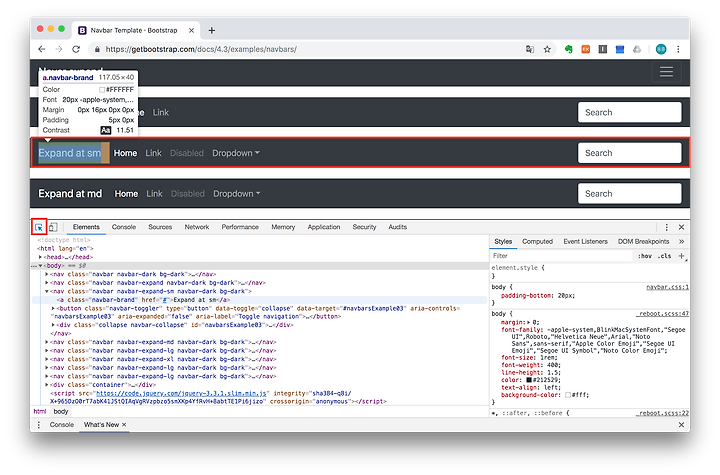
Task: Expand the div container node
Action: (46, 385)
